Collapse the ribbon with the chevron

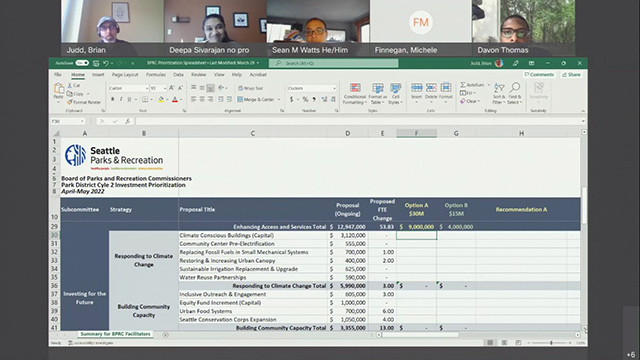tap(583, 111)
